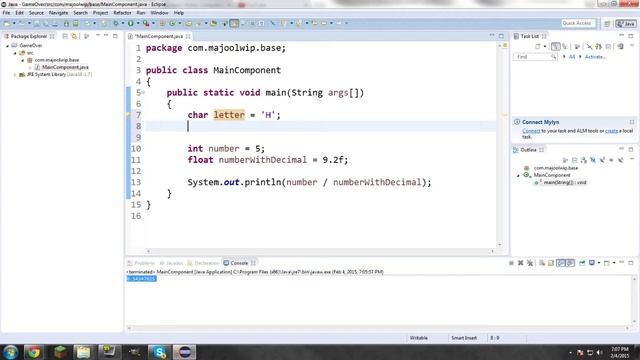Open the Run icon dropdown arrow
This screenshot has height=360, width=640.
pyautogui.click(x=138, y=23)
